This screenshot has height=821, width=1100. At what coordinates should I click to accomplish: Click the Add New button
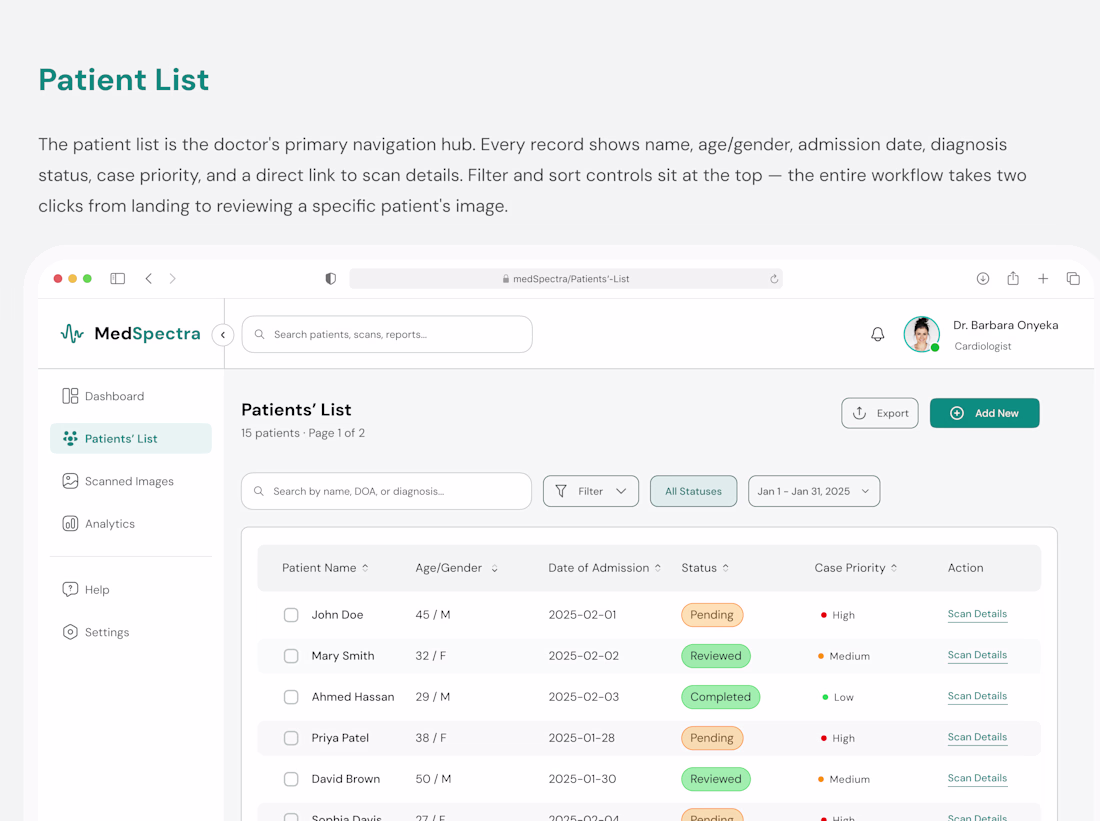pyautogui.click(x=984, y=413)
